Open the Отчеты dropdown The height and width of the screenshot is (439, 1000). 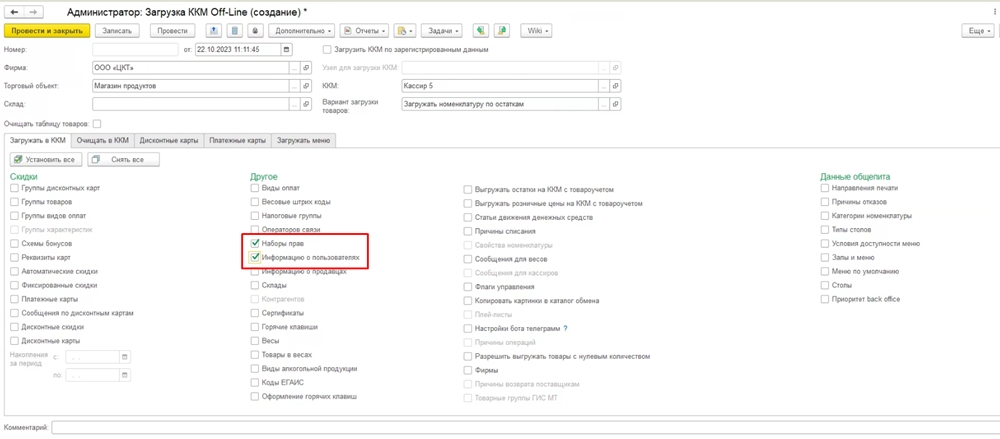coord(364,31)
